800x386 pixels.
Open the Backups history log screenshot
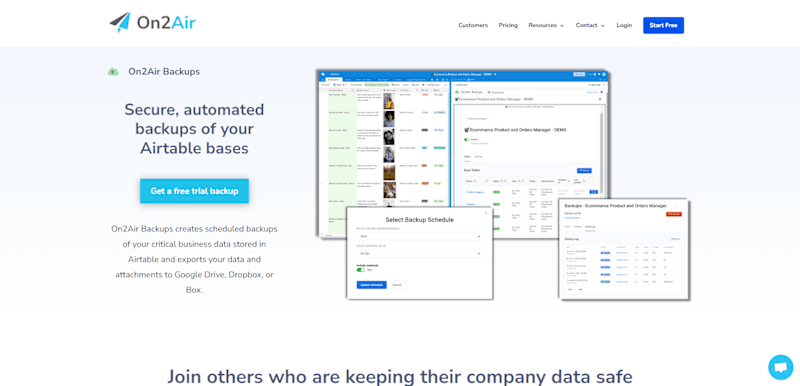(x=624, y=249)
